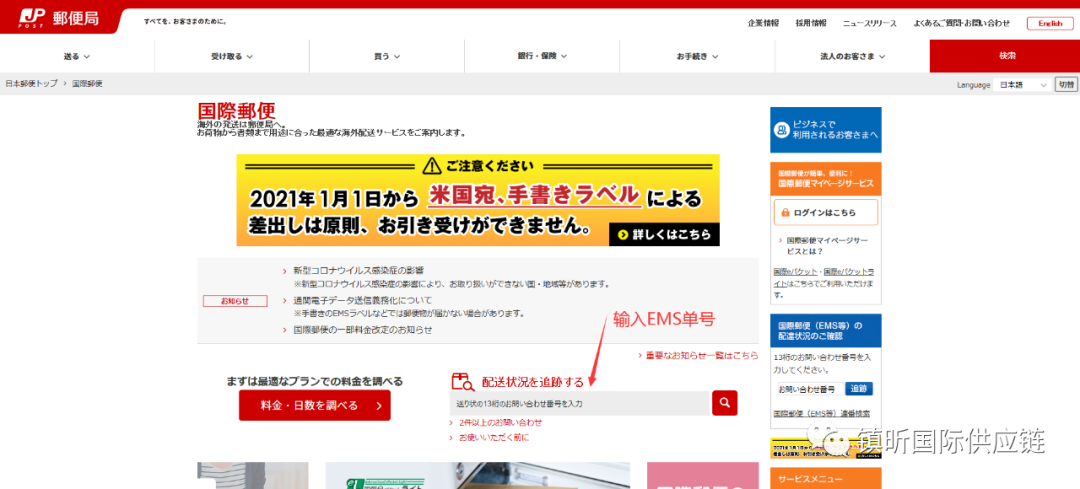
Task: Click お使いいただく前に link
Action: click(493, 437)
